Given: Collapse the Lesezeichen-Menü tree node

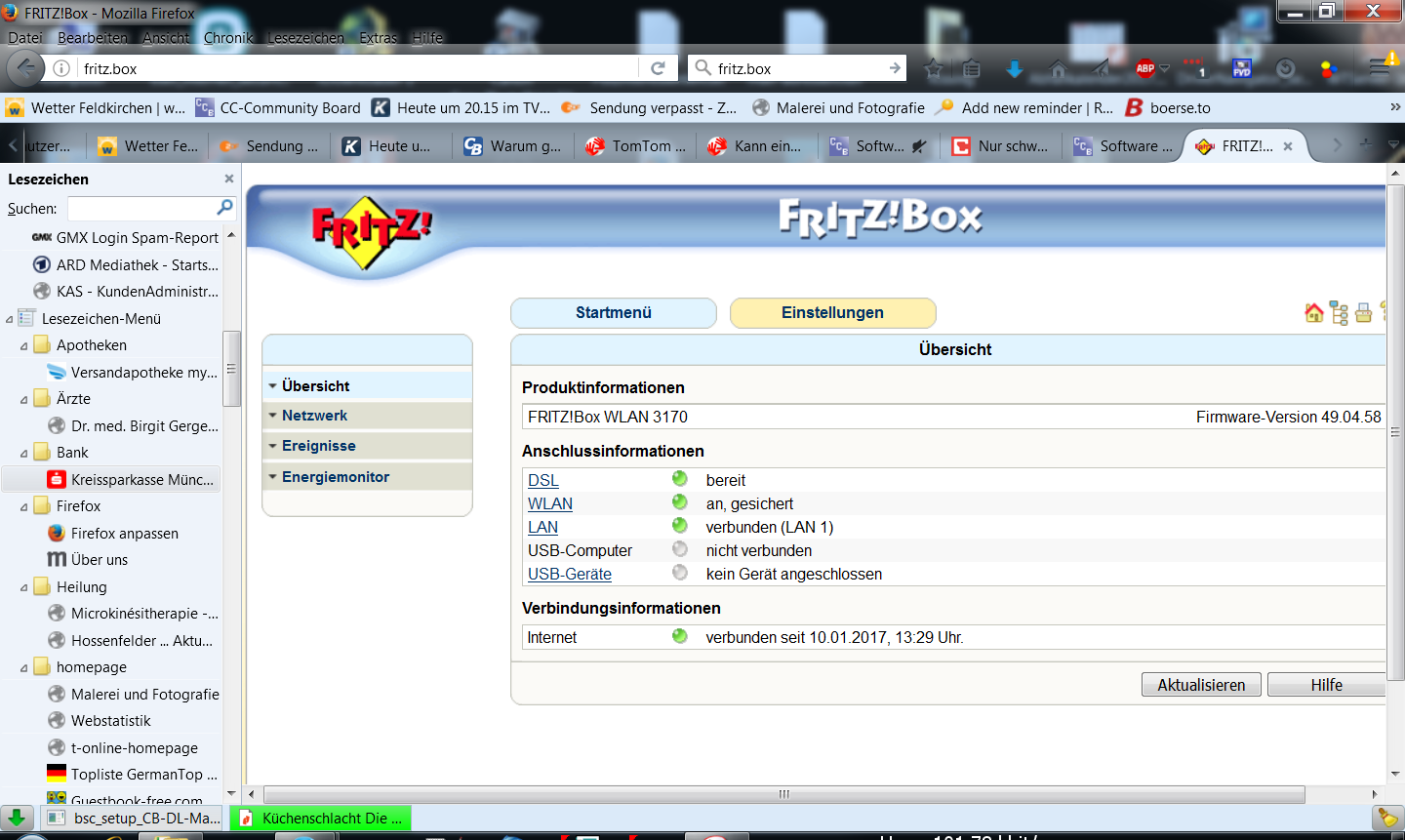Looking at the screenshot, I should click(10, 319).
